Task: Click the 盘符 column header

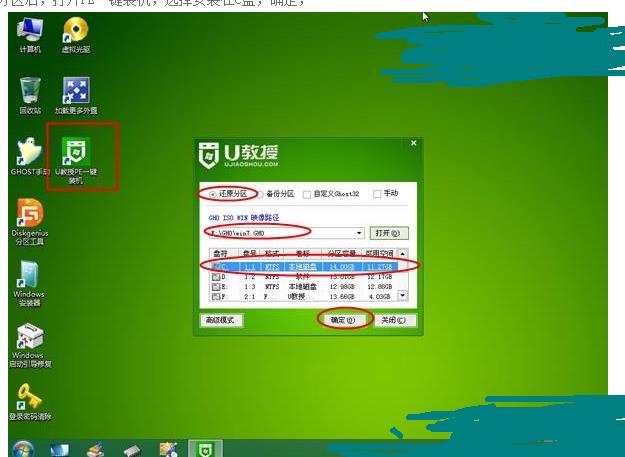Action: (x=220, y=254)
